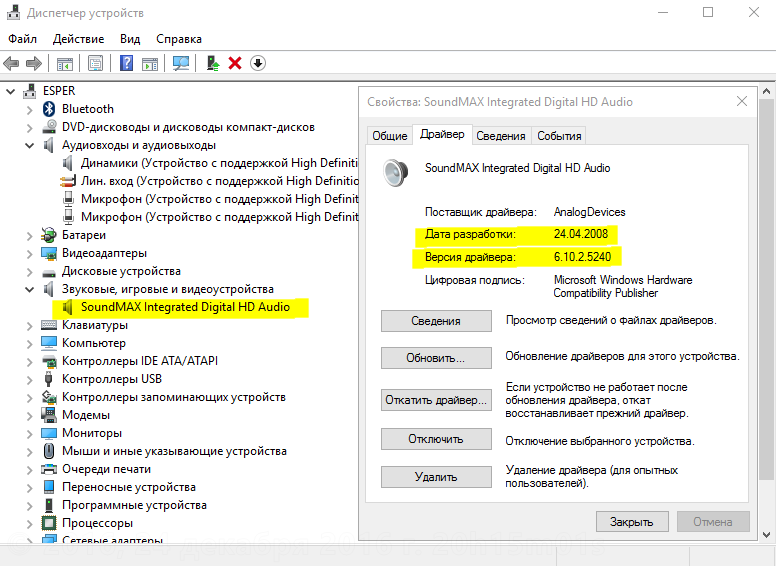Click the Disk drives category icon
The width and height of the screenshot is (776, 566).
(49, 272)
